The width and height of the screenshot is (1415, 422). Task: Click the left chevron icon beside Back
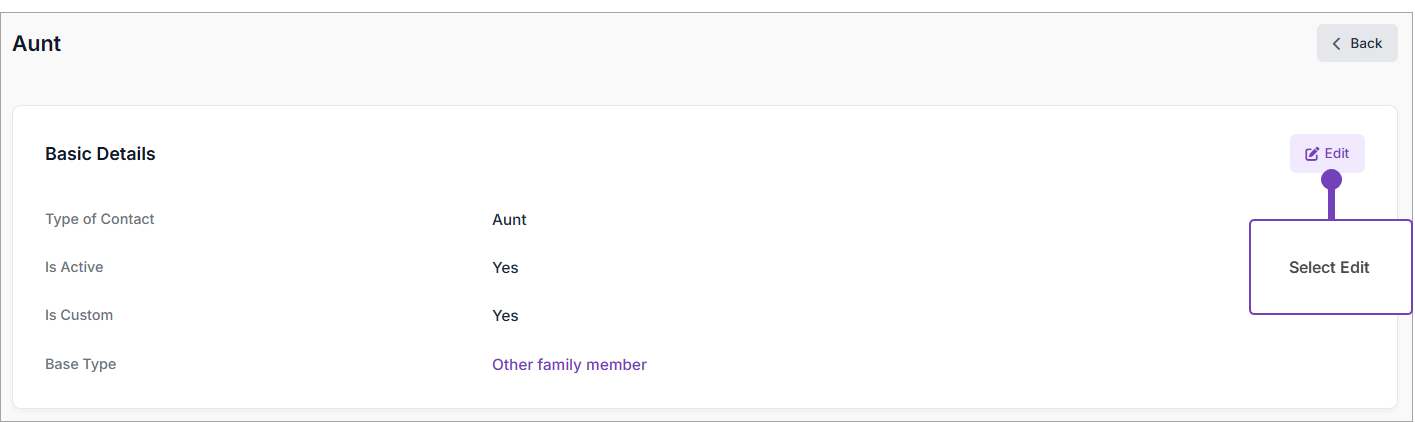click(1337, 44)
